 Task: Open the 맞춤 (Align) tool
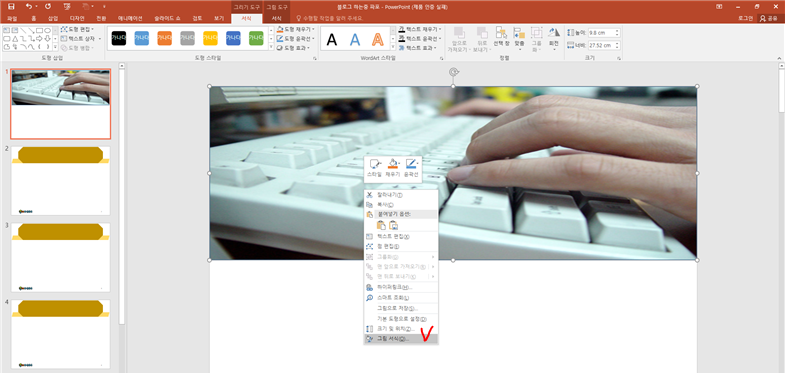coord(519,39)
